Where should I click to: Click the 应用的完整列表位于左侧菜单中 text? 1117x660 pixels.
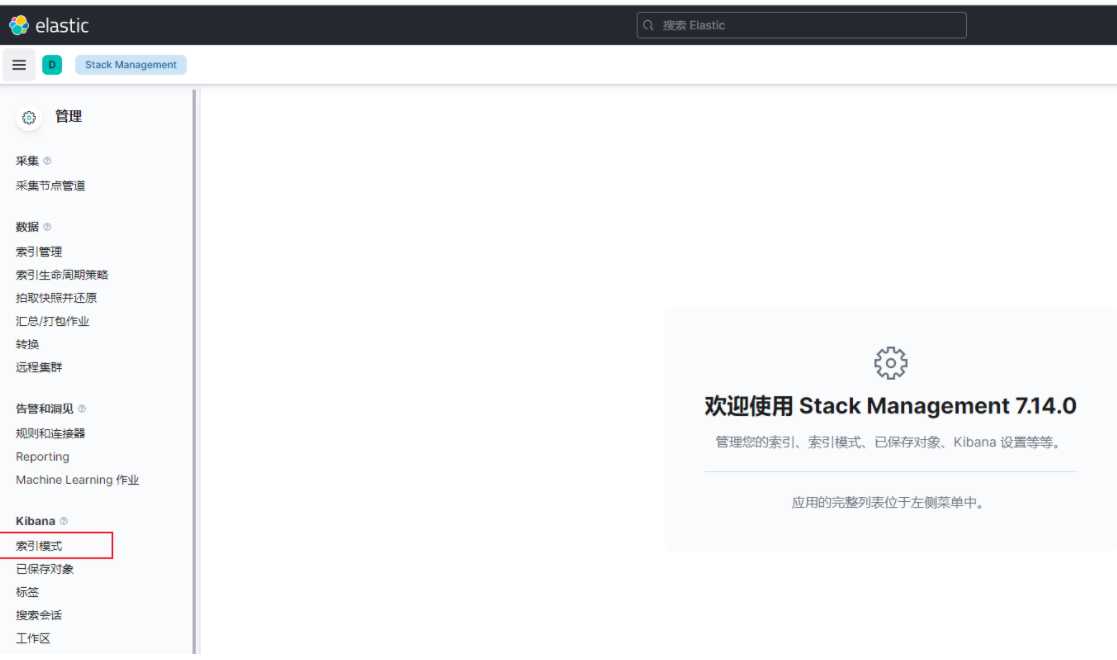point(888,502)
